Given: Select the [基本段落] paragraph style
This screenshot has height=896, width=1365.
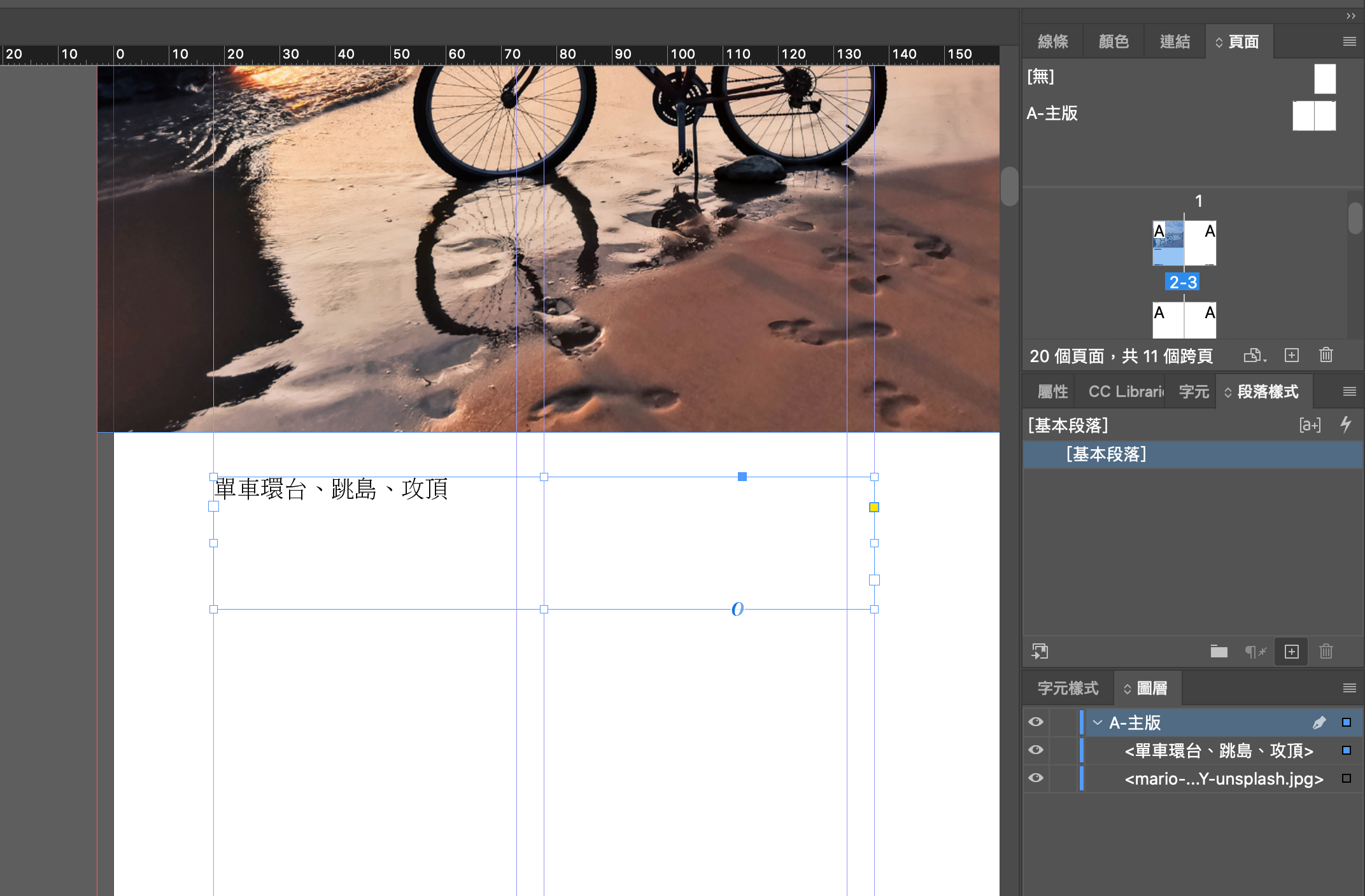Looking at the screenshot, I should (x=1106, y=454).
